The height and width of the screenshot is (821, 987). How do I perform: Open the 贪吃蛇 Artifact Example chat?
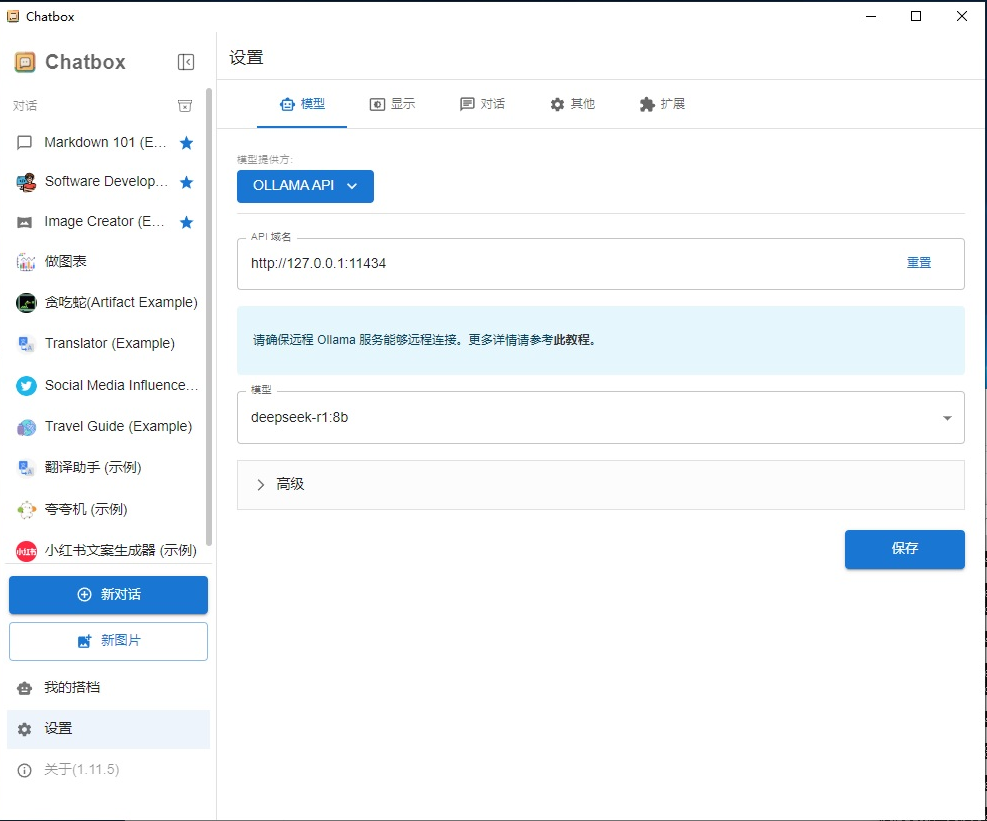(120, 302)
